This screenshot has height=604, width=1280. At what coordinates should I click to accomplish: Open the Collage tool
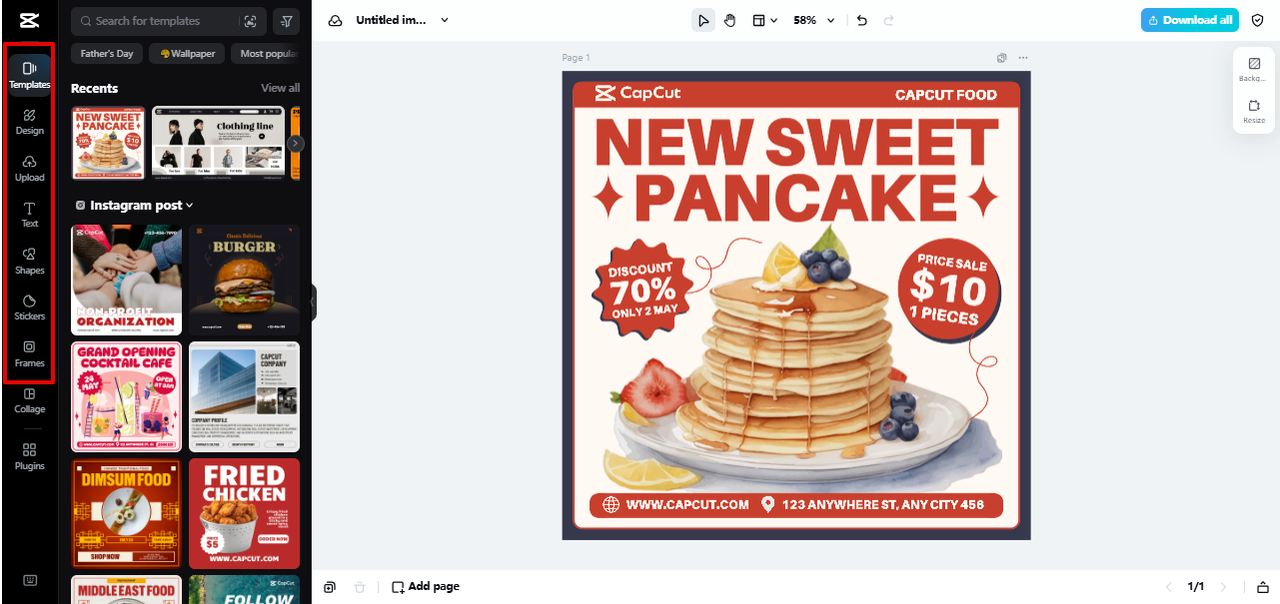(x=30, y=399)
